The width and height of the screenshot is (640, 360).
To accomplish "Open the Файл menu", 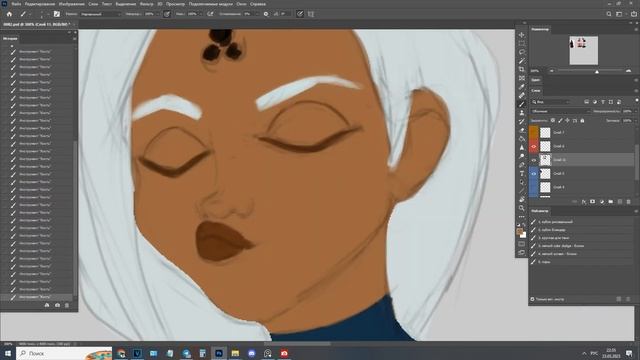I will (16, 4).
